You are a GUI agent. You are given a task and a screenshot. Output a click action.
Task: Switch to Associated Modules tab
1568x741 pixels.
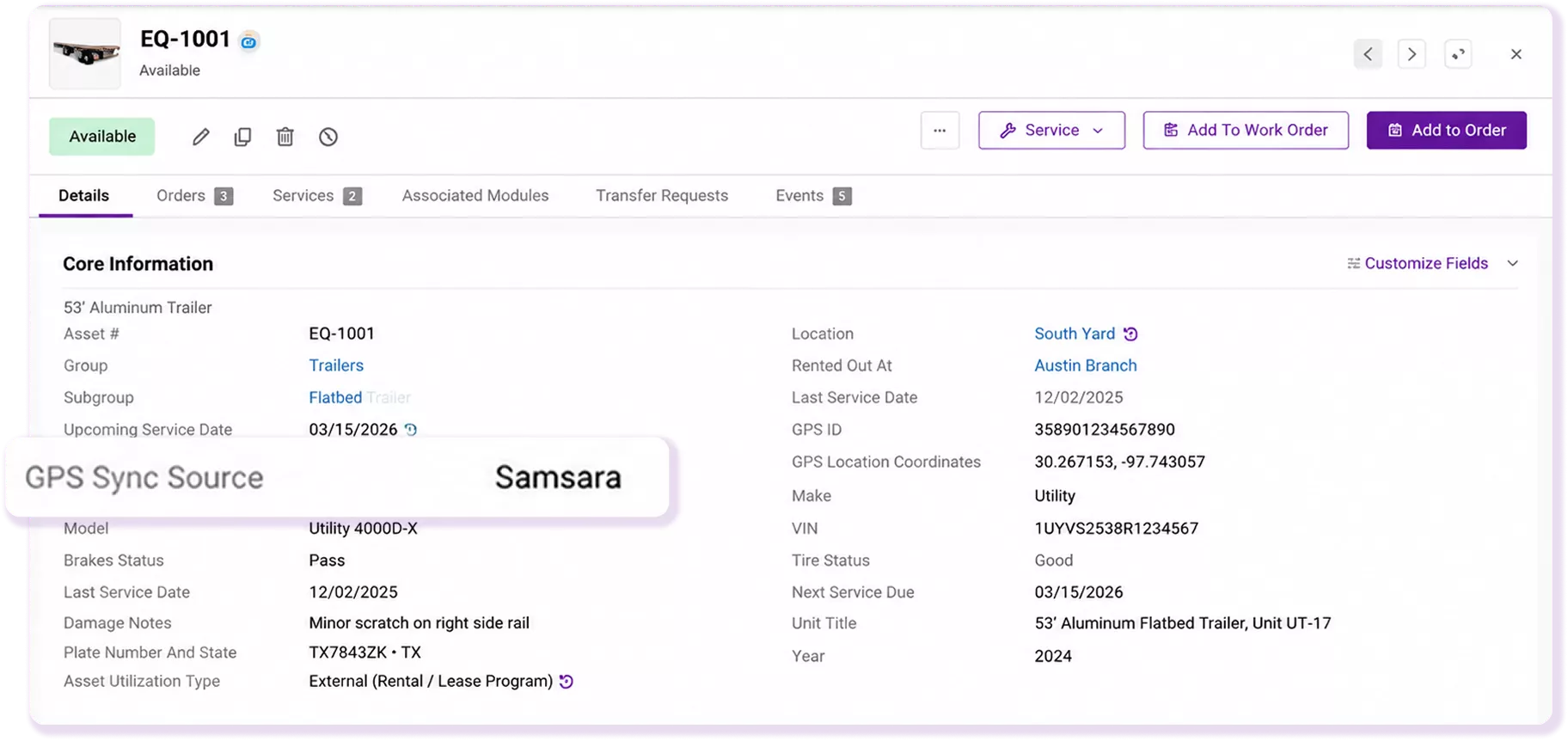pos(475,196)
